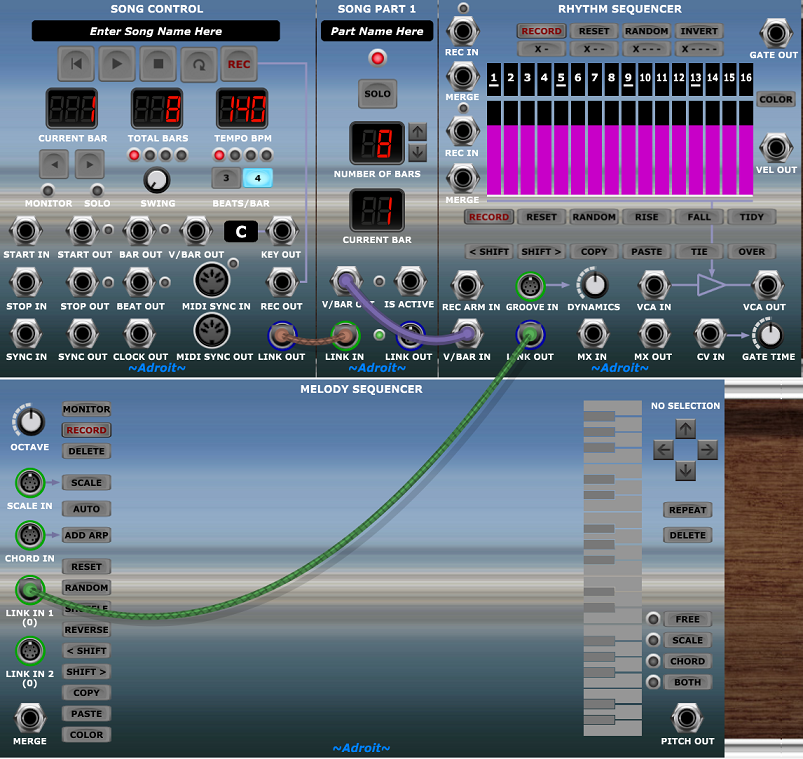The width and height of the screenshot is (803, 759).
Task: Click the GROOVE IN connector
Action: pos(530,286)
